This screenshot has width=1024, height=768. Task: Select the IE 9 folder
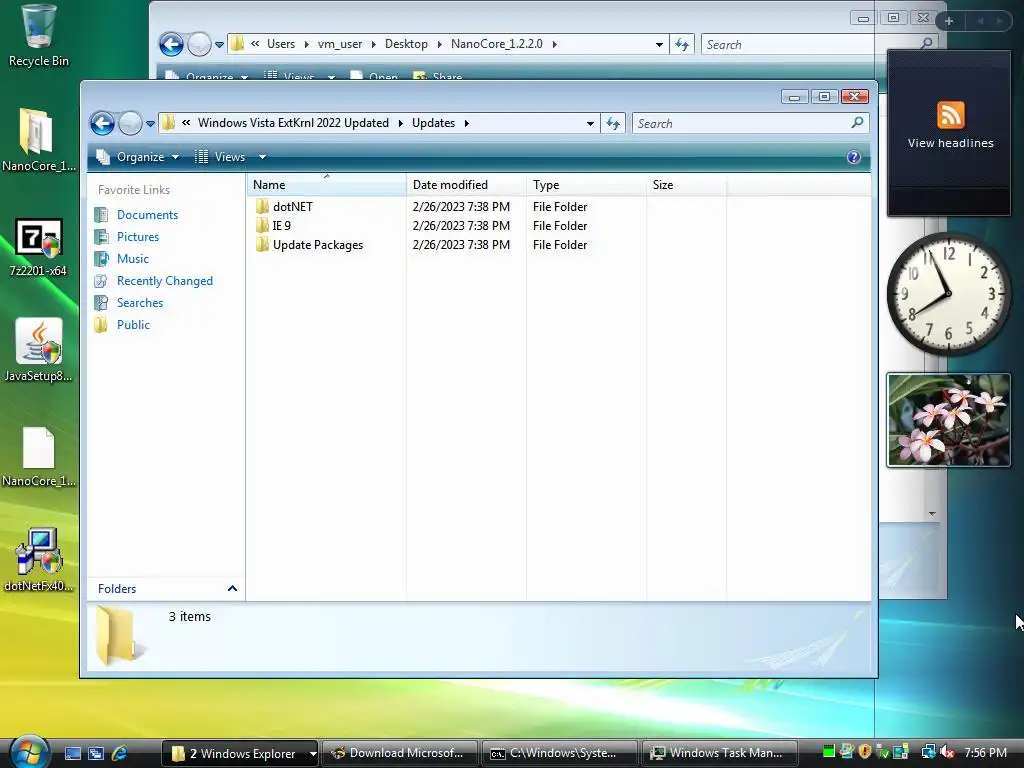point(281,226)
